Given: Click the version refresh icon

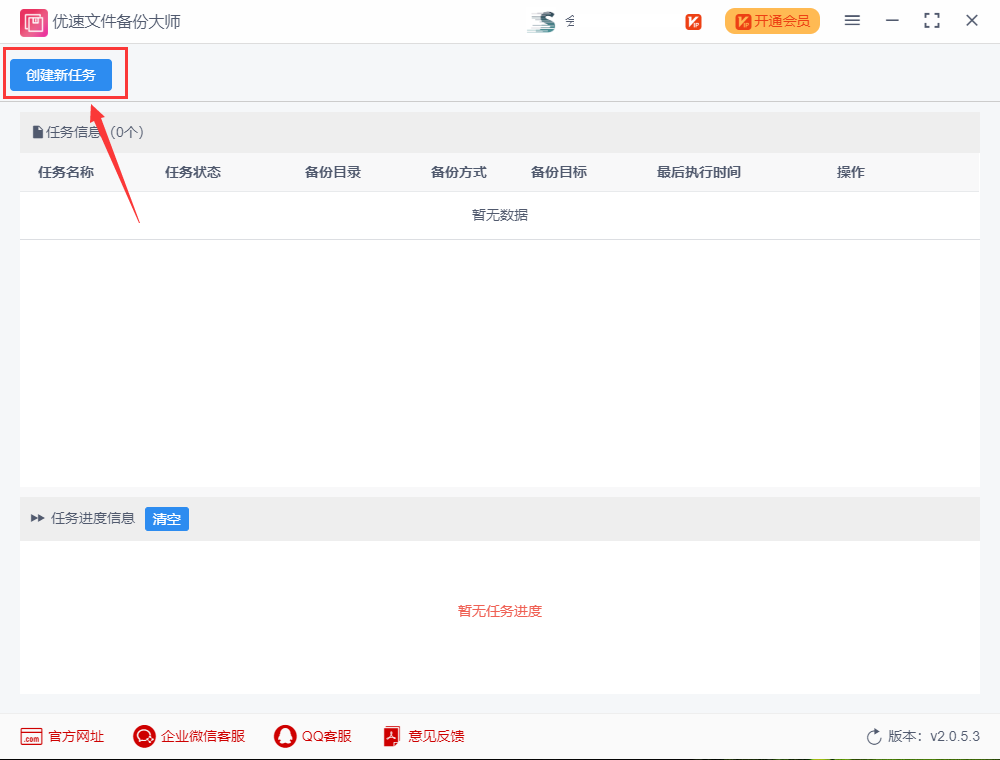Looking at the screenshot, I should [874, 736].
